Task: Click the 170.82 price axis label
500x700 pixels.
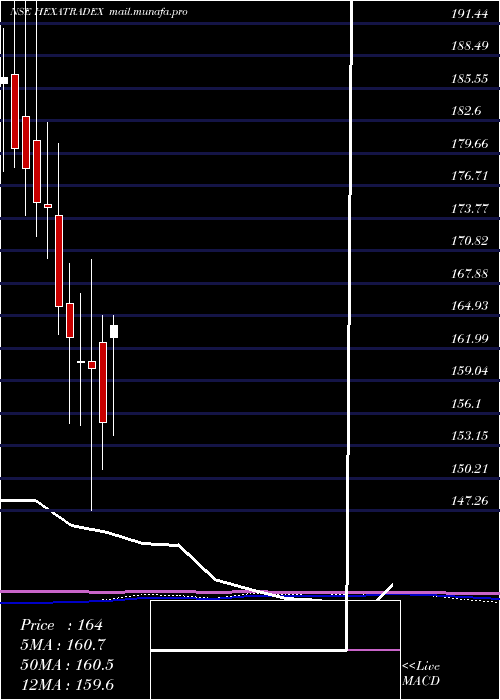Action: click(469, 241)
